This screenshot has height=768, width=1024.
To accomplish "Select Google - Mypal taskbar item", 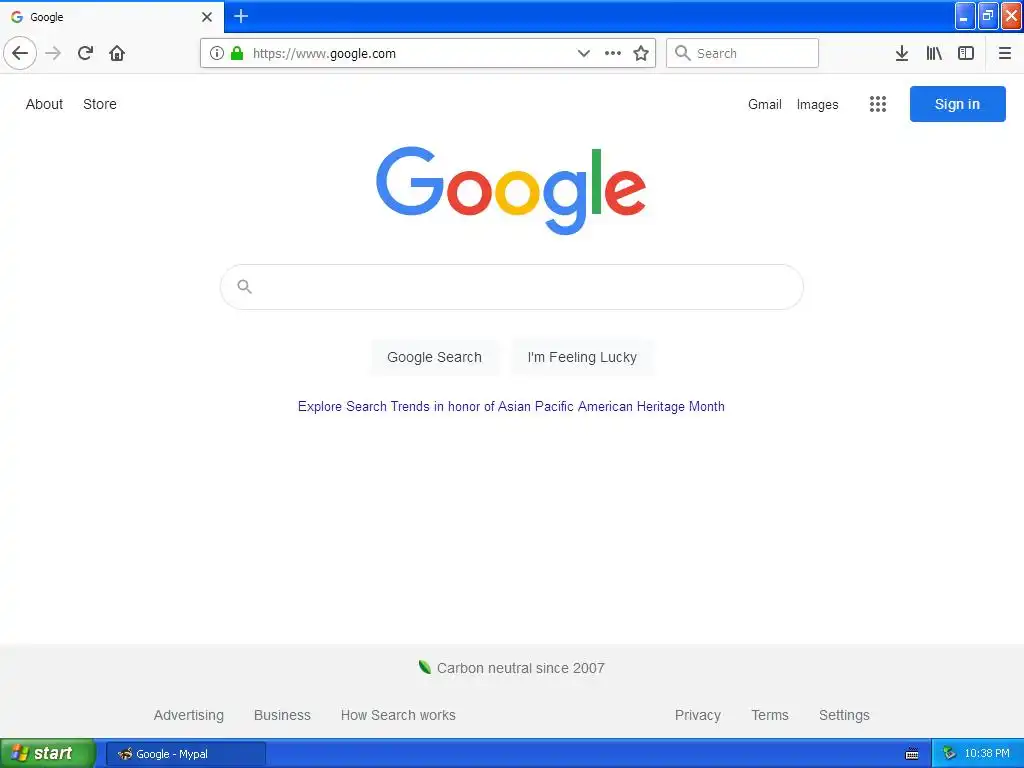I will 186,754.
